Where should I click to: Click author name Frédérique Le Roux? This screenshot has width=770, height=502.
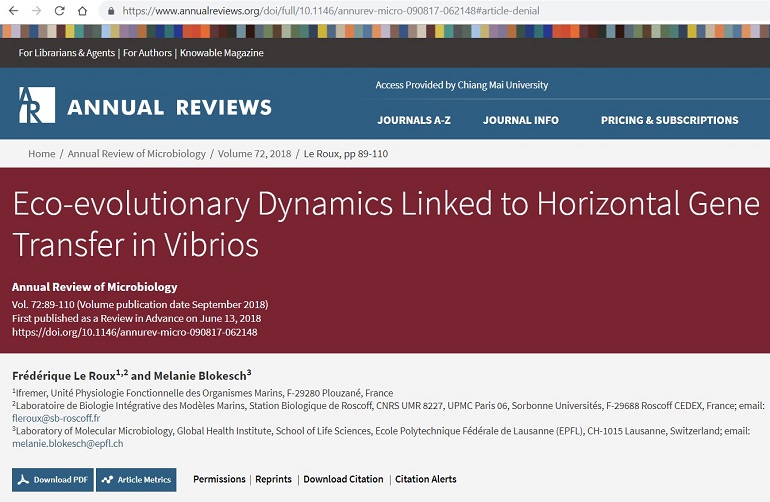[x=64, y=376]
